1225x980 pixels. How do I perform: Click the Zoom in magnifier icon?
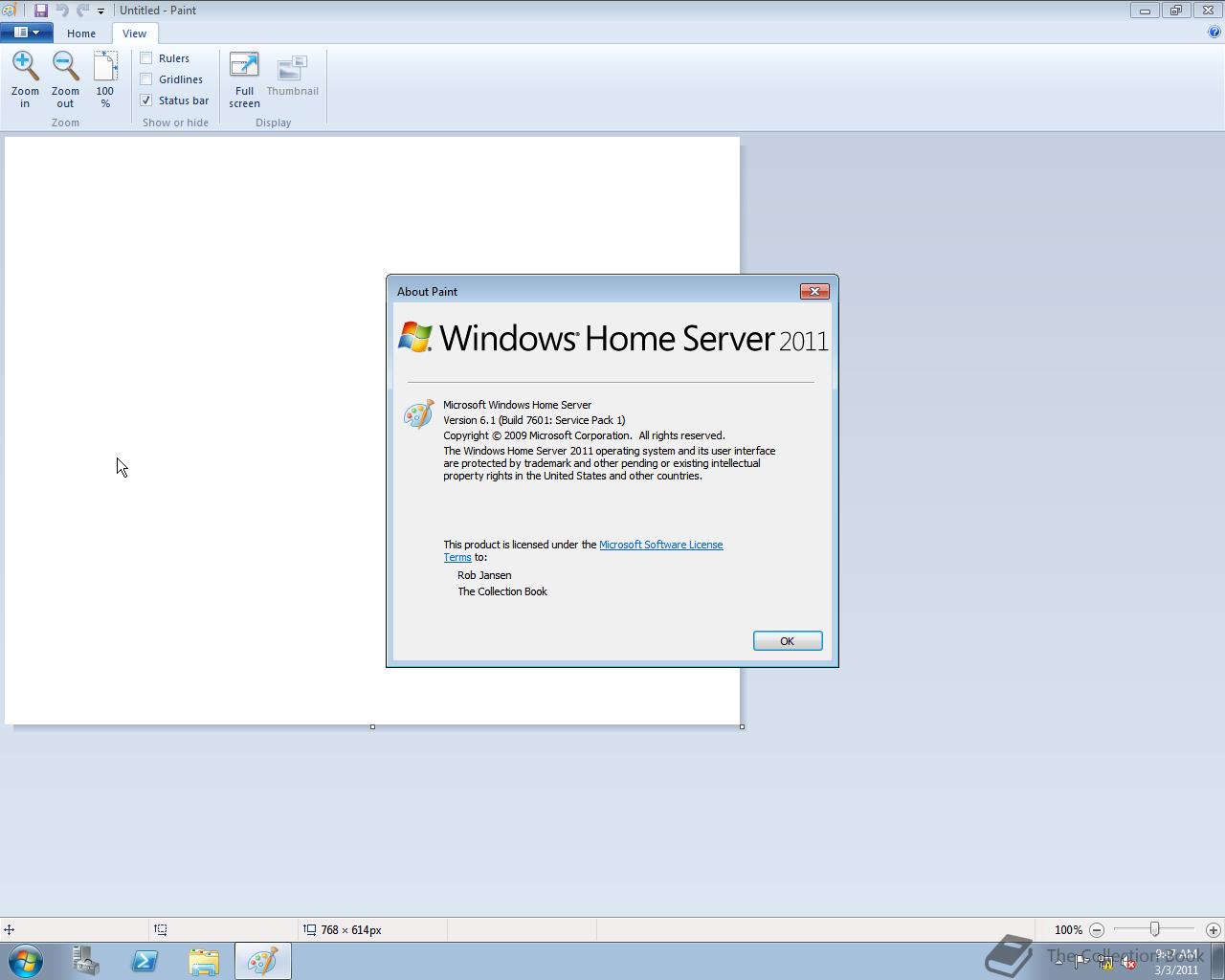pos(25,67)
